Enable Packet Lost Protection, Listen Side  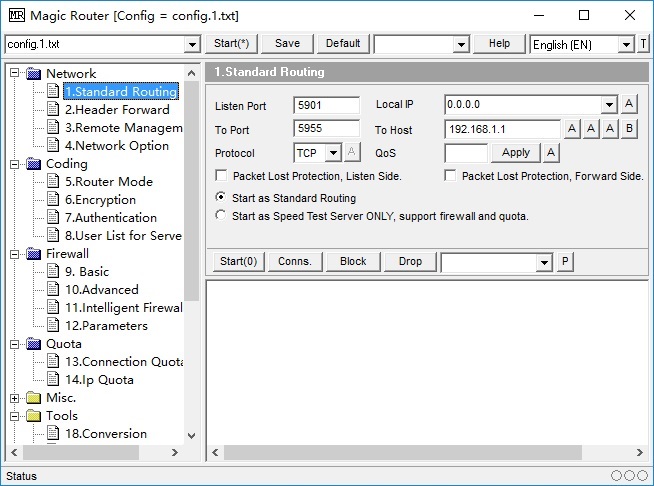221,176
